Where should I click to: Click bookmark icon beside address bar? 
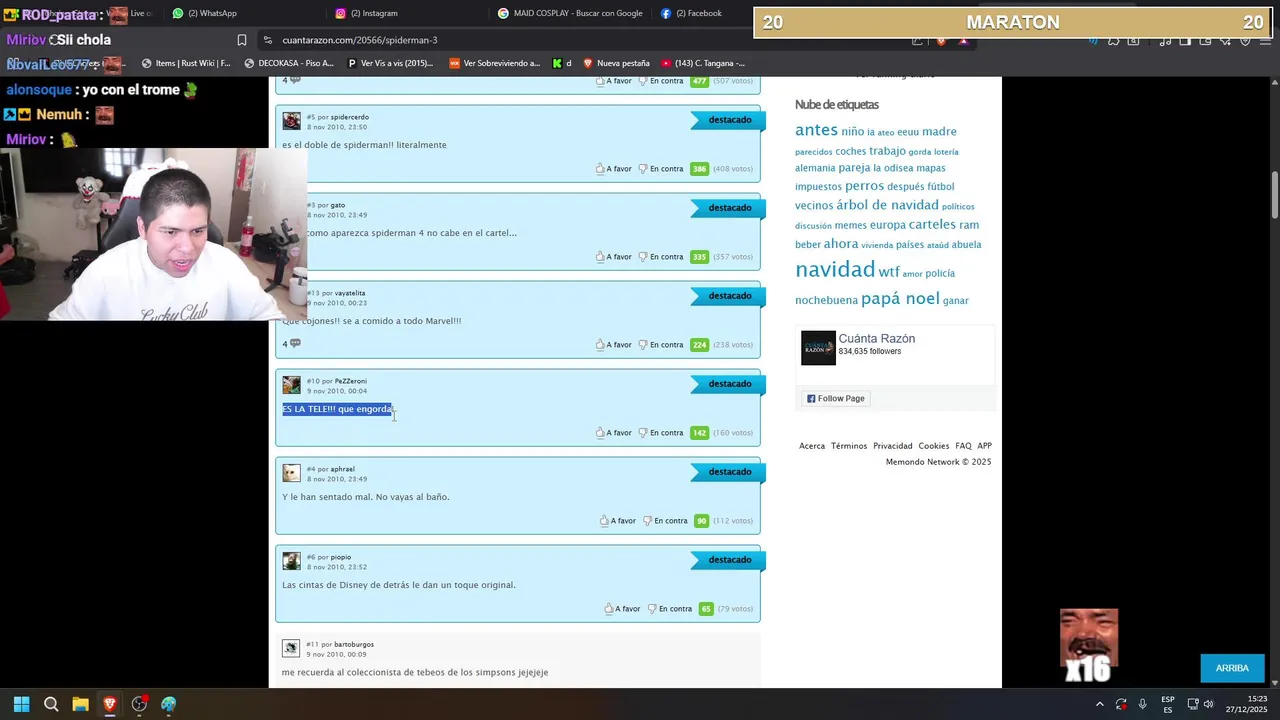click(x=242, y=40)
